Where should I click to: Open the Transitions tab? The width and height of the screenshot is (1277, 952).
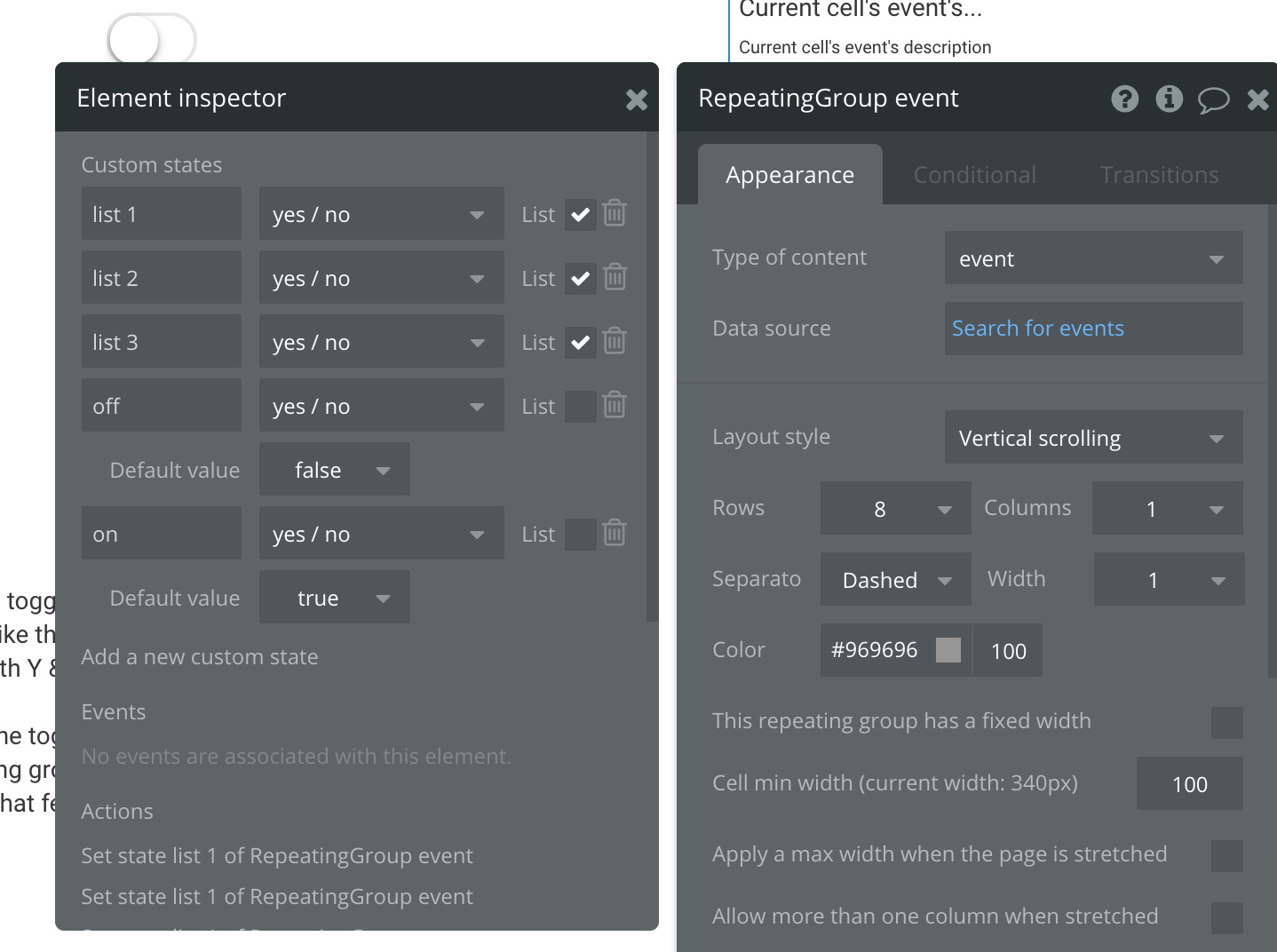(x=1159, y=175)
